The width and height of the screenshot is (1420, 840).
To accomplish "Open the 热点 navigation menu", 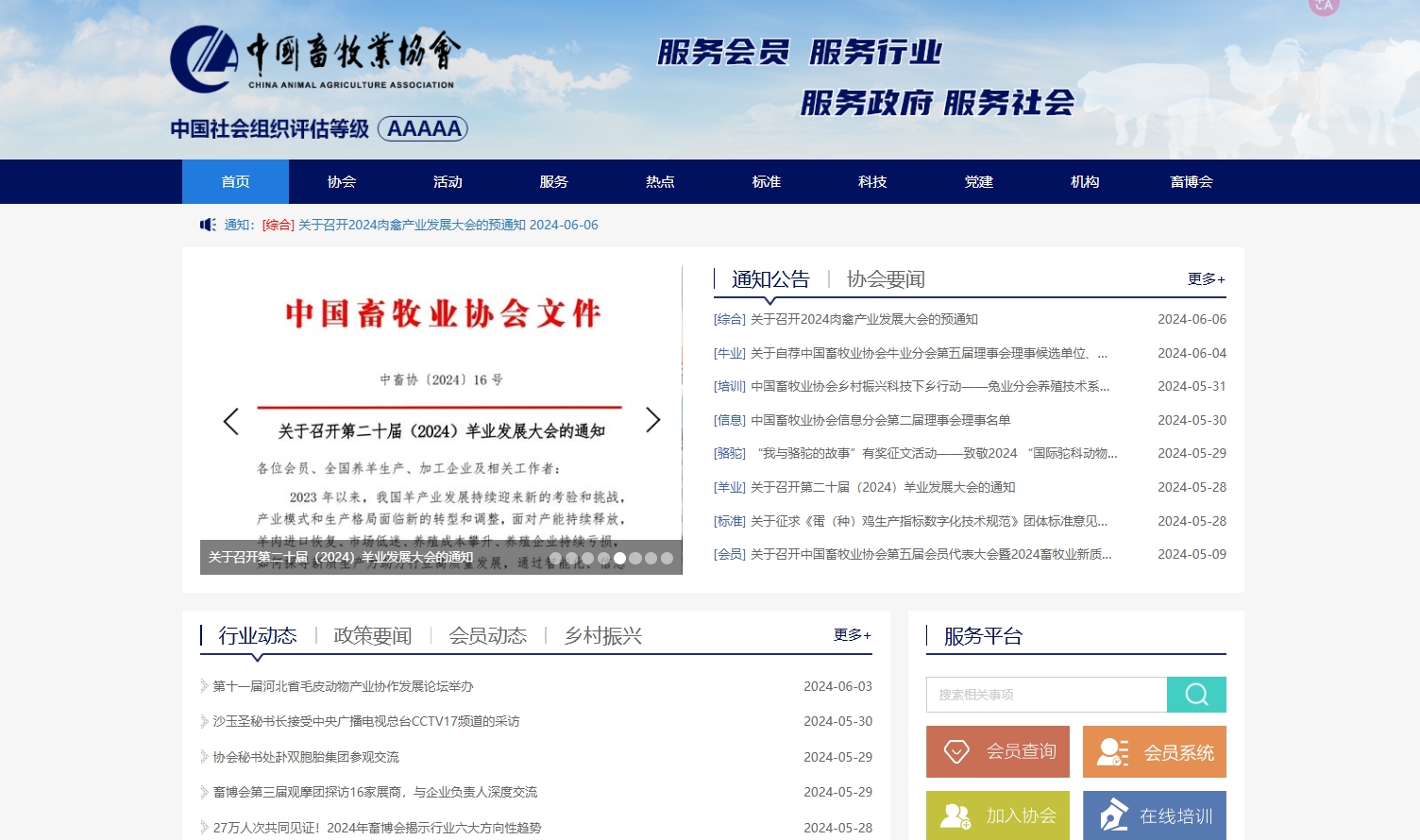I will coord(660,181).
